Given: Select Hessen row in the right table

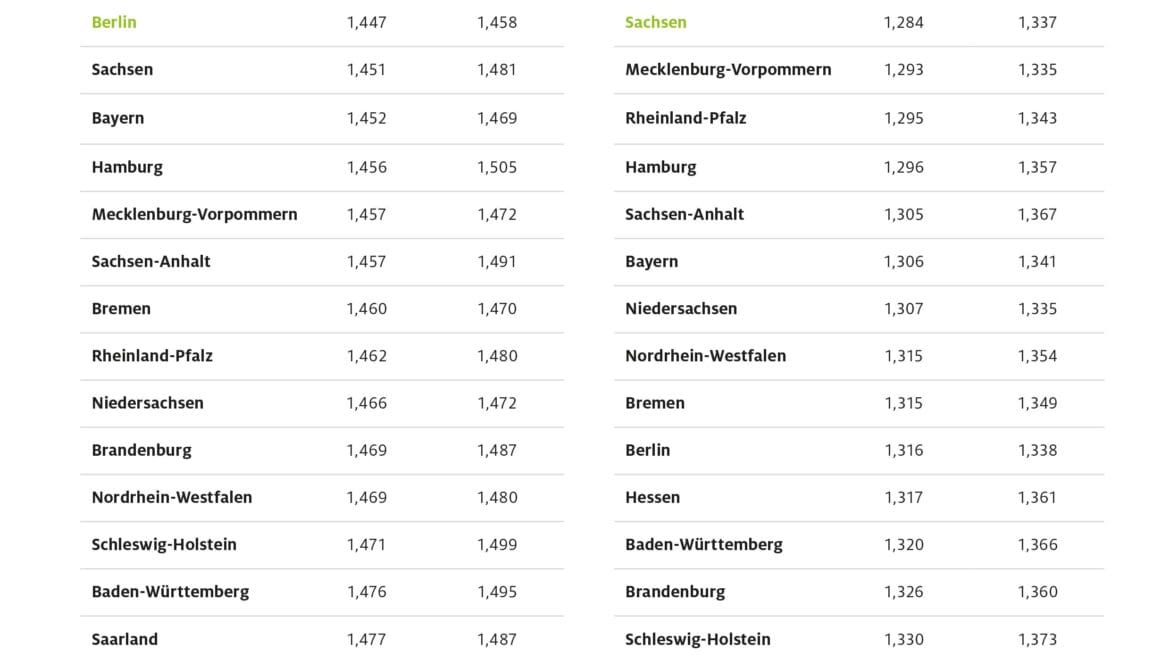Looking at the screenshot, I should coord(859,498).
